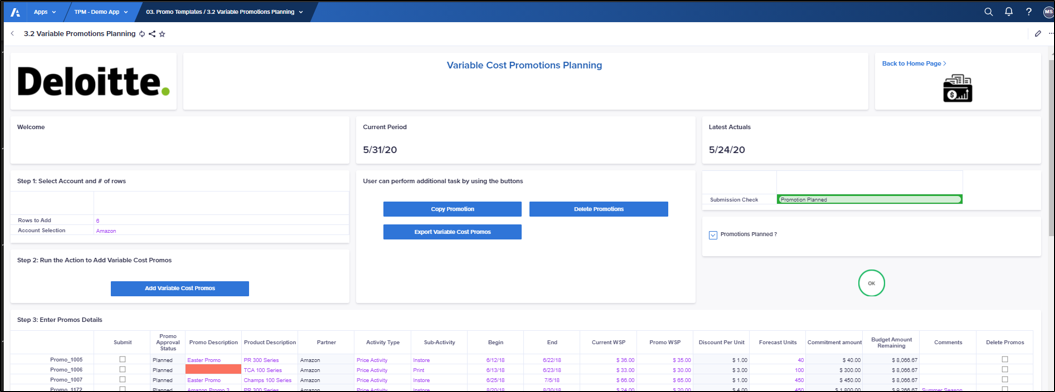The width and height of the screenshot is (1055, 392).
Task: Open the Promotions Planned? dropdown arrow
Action: (713, 235)
